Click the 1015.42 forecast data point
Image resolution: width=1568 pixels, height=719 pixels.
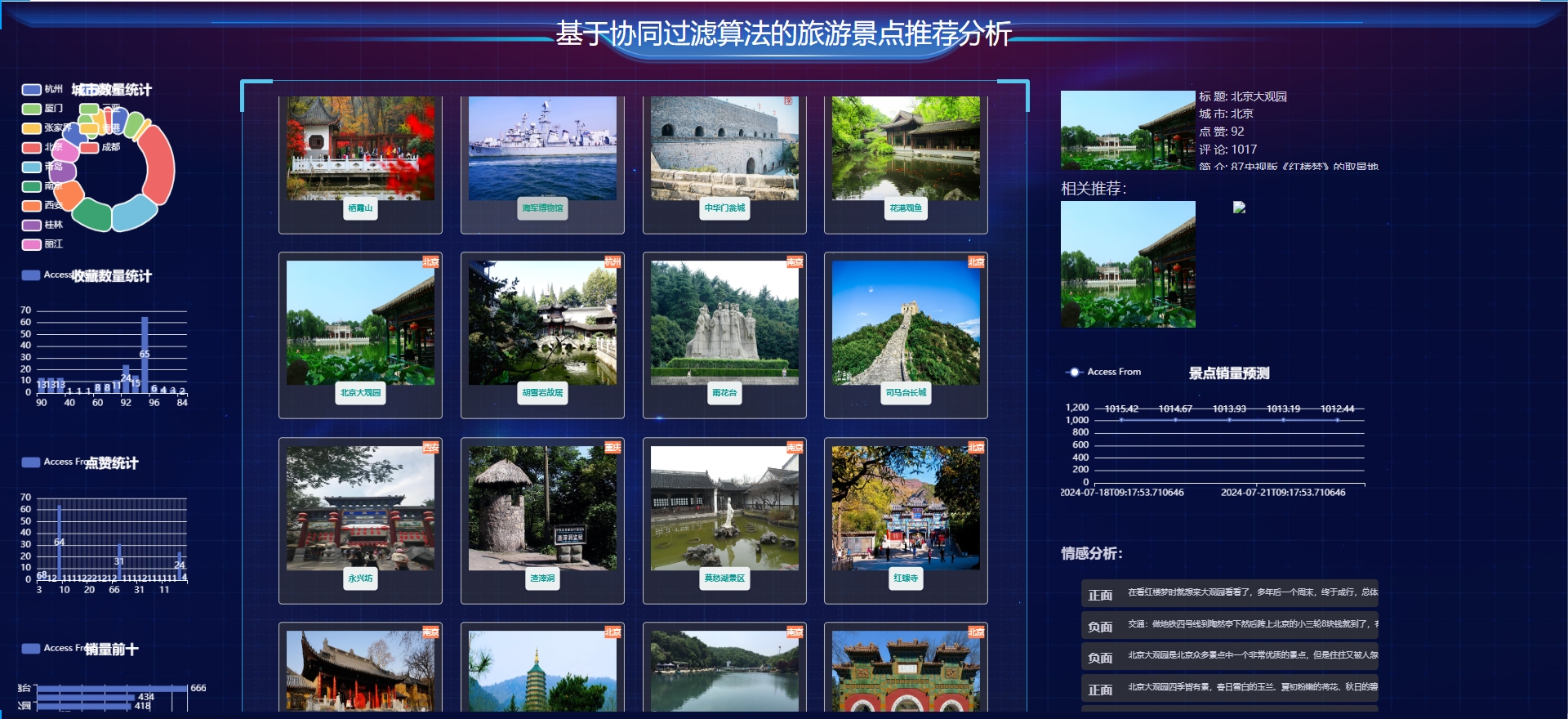(x=1121, y=419)
